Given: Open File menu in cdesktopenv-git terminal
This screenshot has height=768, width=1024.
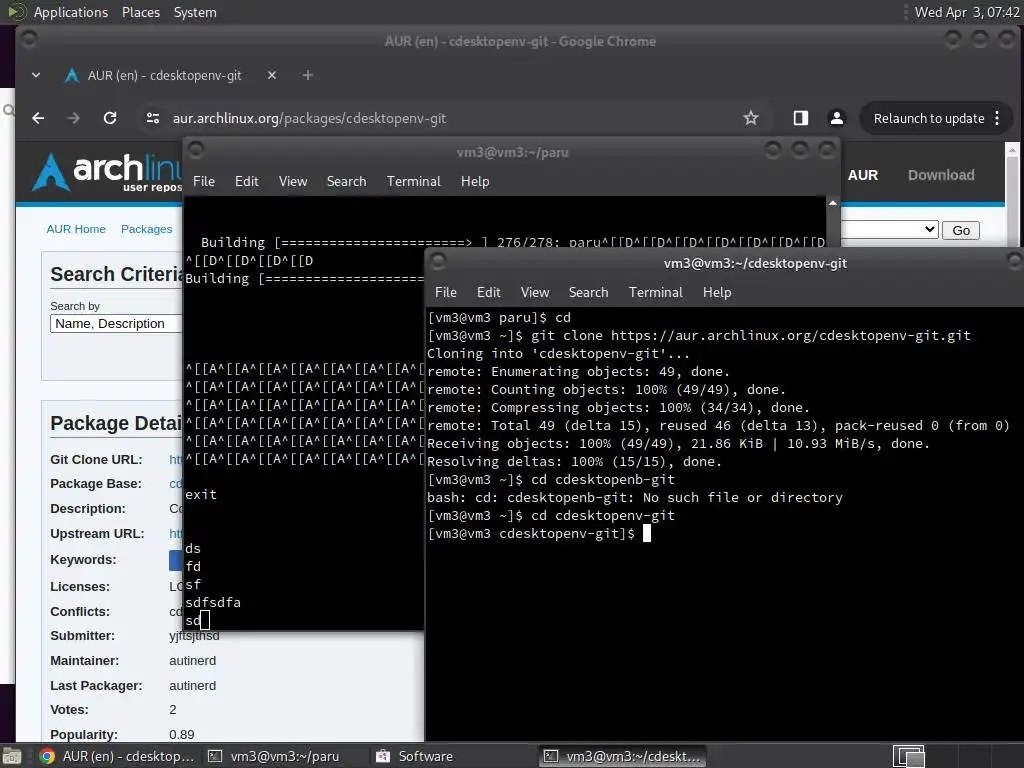Looking at the screenshot, I should point(446,293).
